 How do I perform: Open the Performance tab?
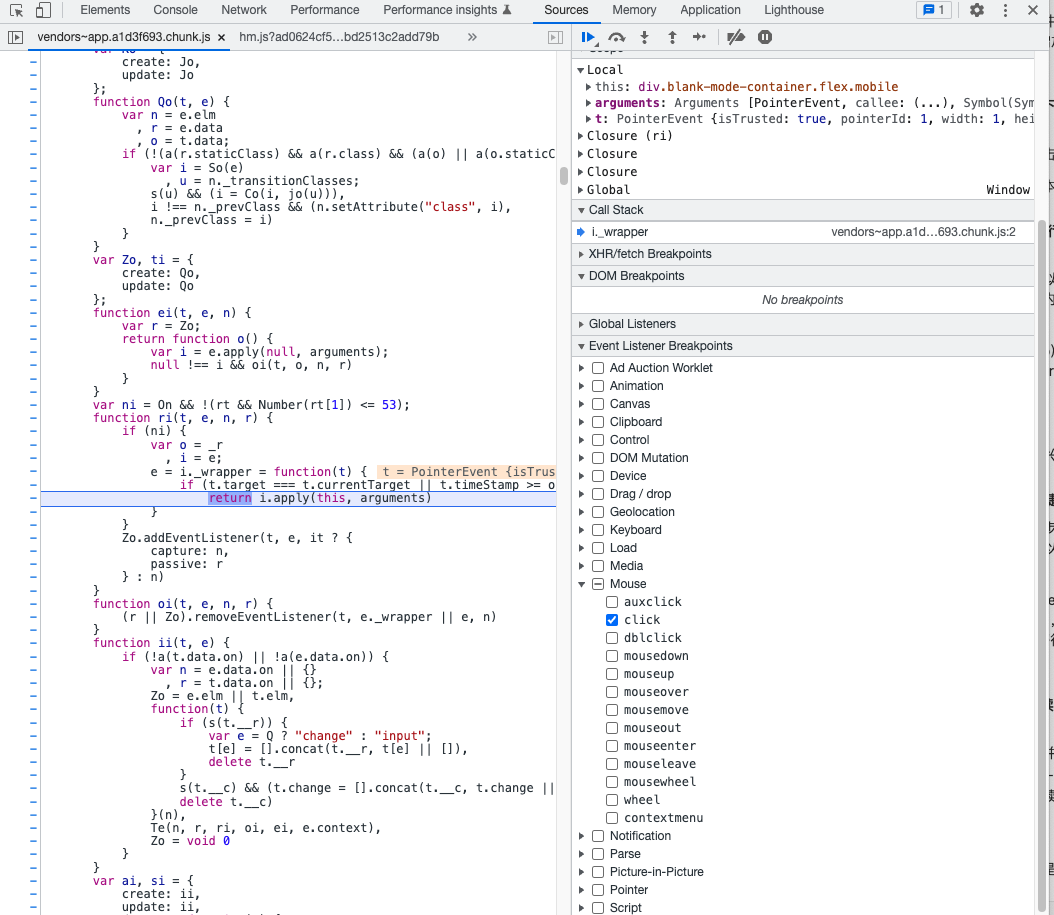[x=325, y=10]
